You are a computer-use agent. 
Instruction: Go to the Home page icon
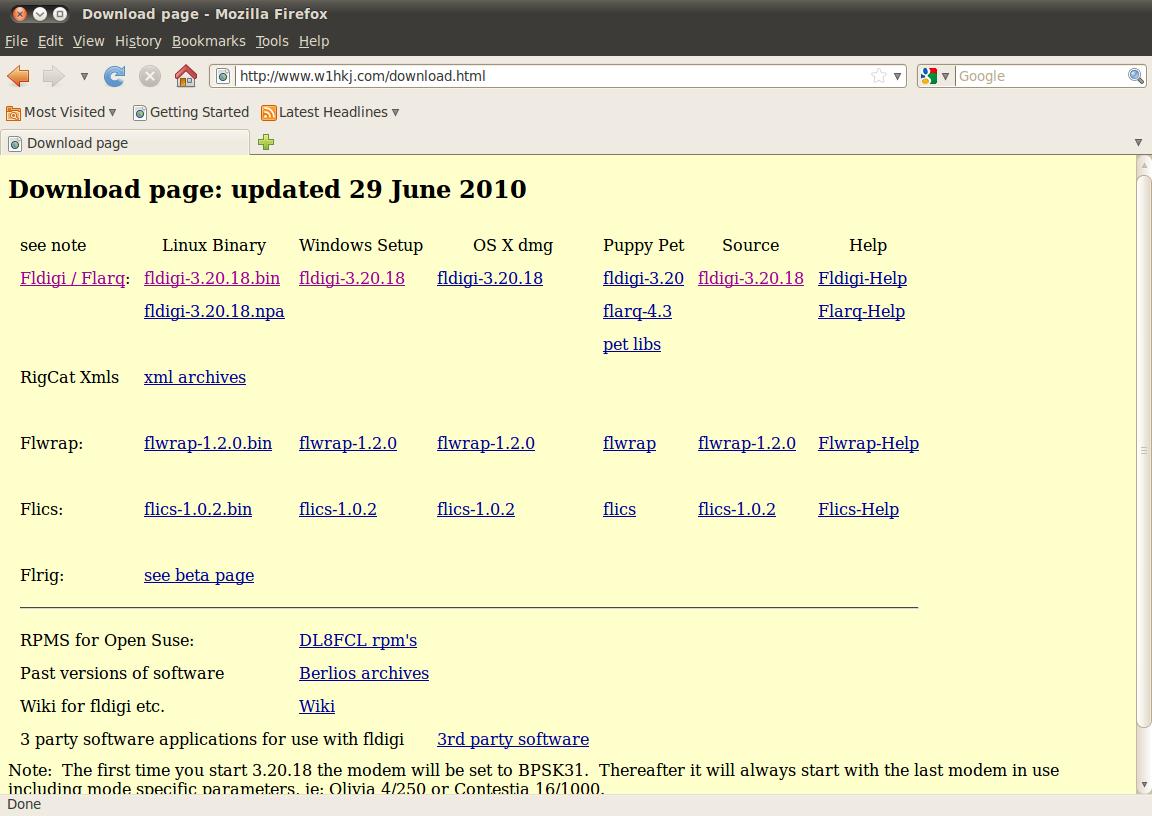tap(185, 76)
